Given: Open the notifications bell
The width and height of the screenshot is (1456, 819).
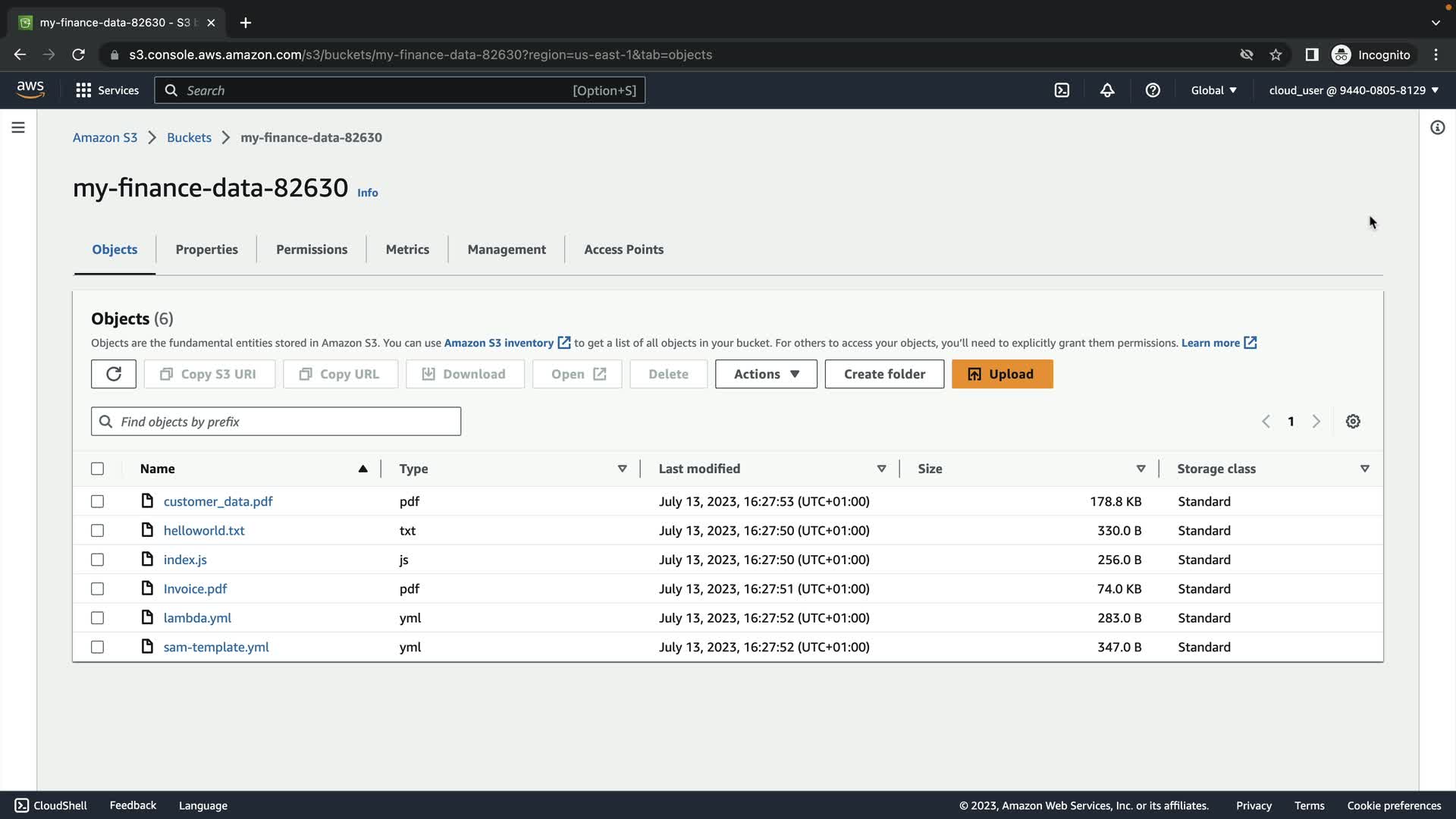Looking at the screenshot, I should 1107,90.
